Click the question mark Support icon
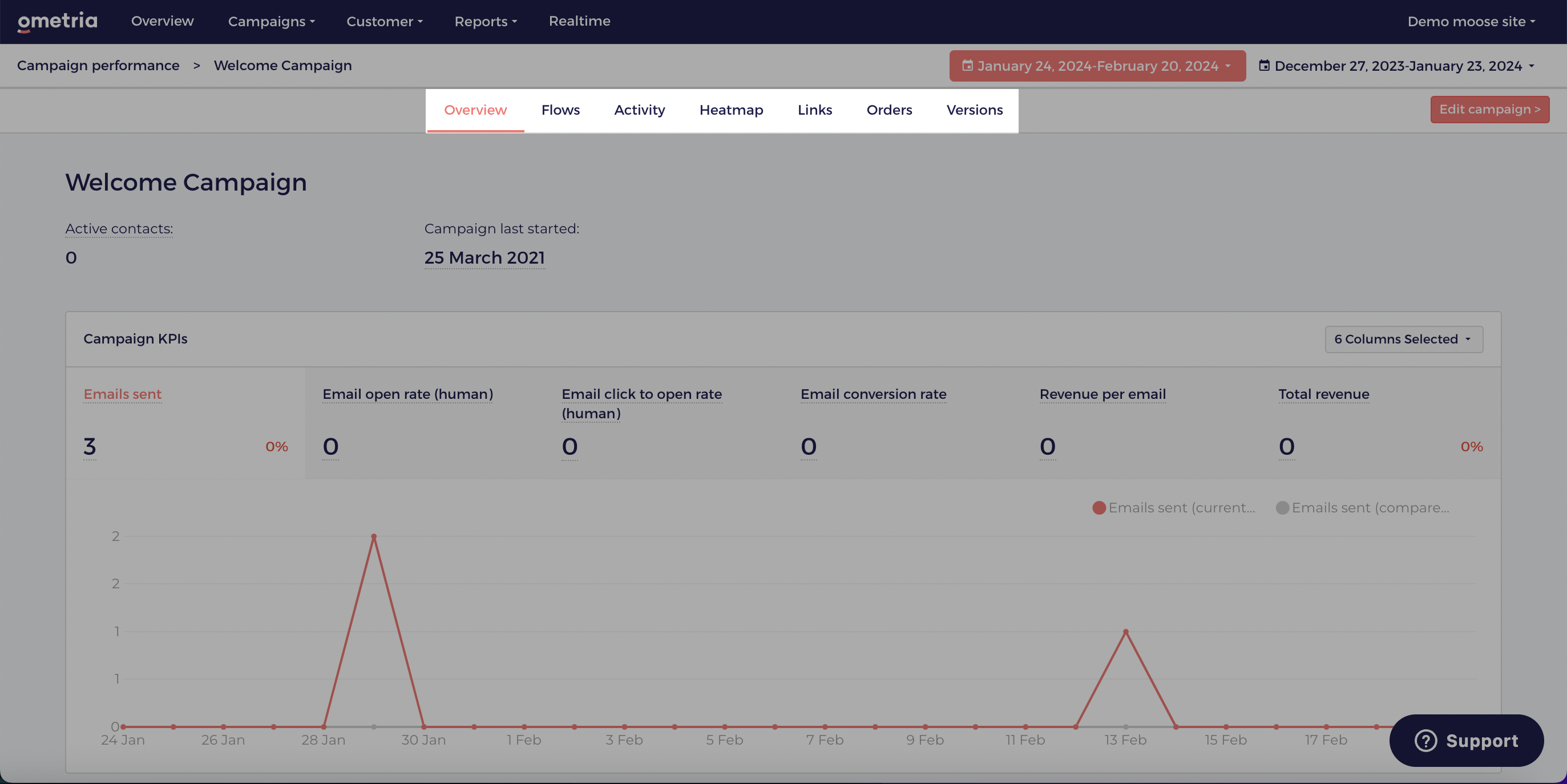 pos(1425,740)
